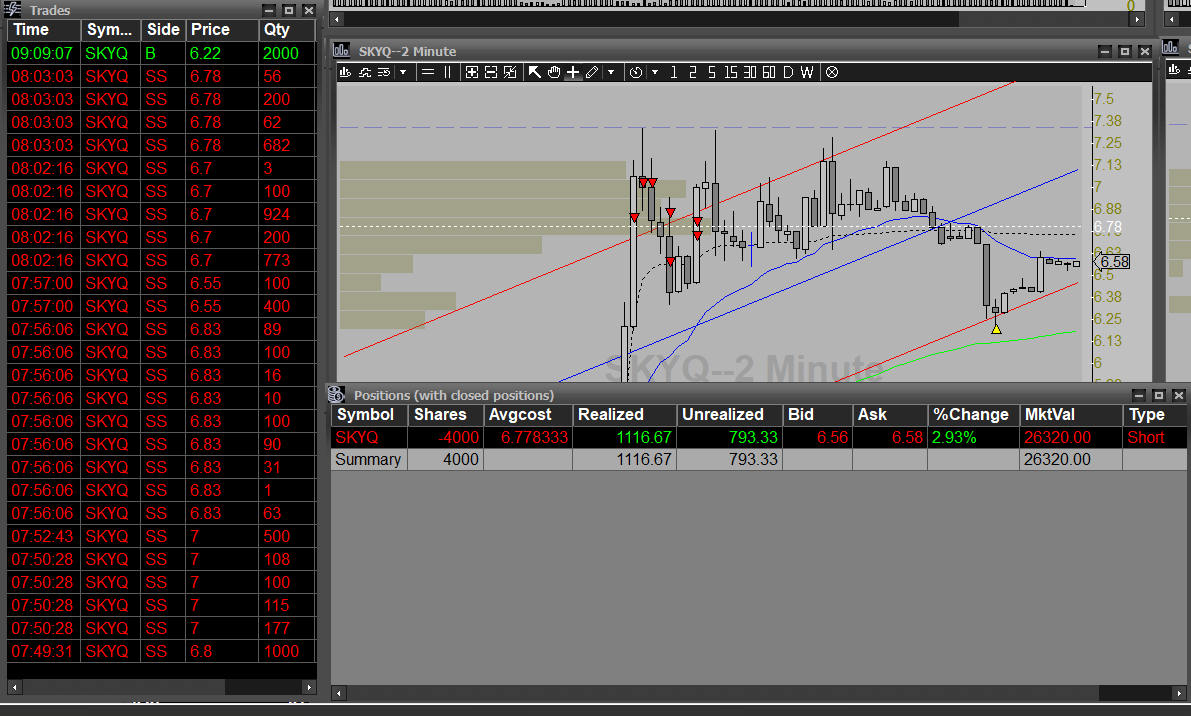Screen dimensions: 1191x716
Task: Click the top panel right scroll arrow
Action: (x=1136, y=20)
